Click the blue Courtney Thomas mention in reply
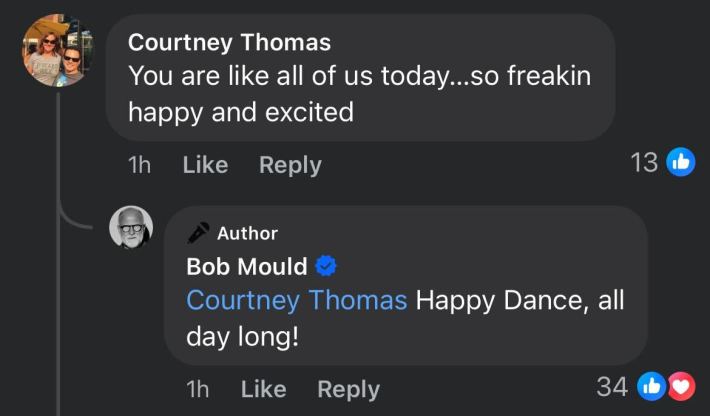Image resolution: width=710 pixels, height=416 pixels. point(297,300)
